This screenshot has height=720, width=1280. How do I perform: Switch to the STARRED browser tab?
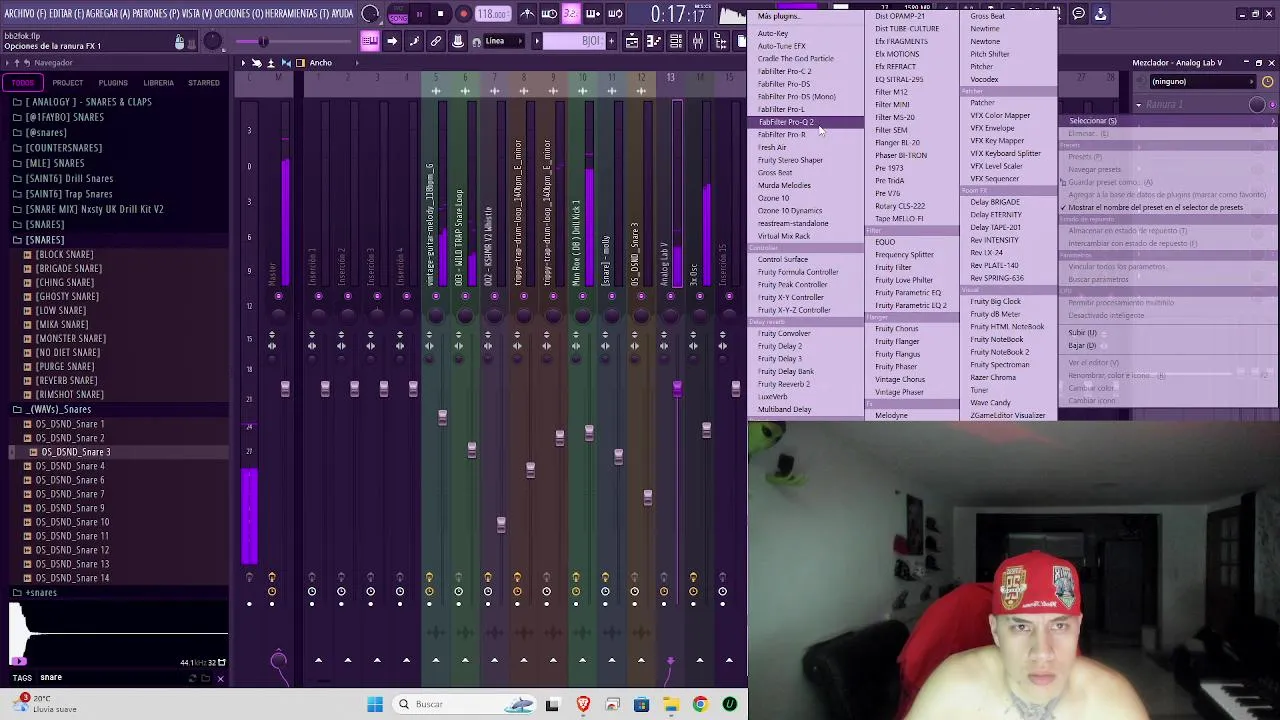(x=204, y=83)
